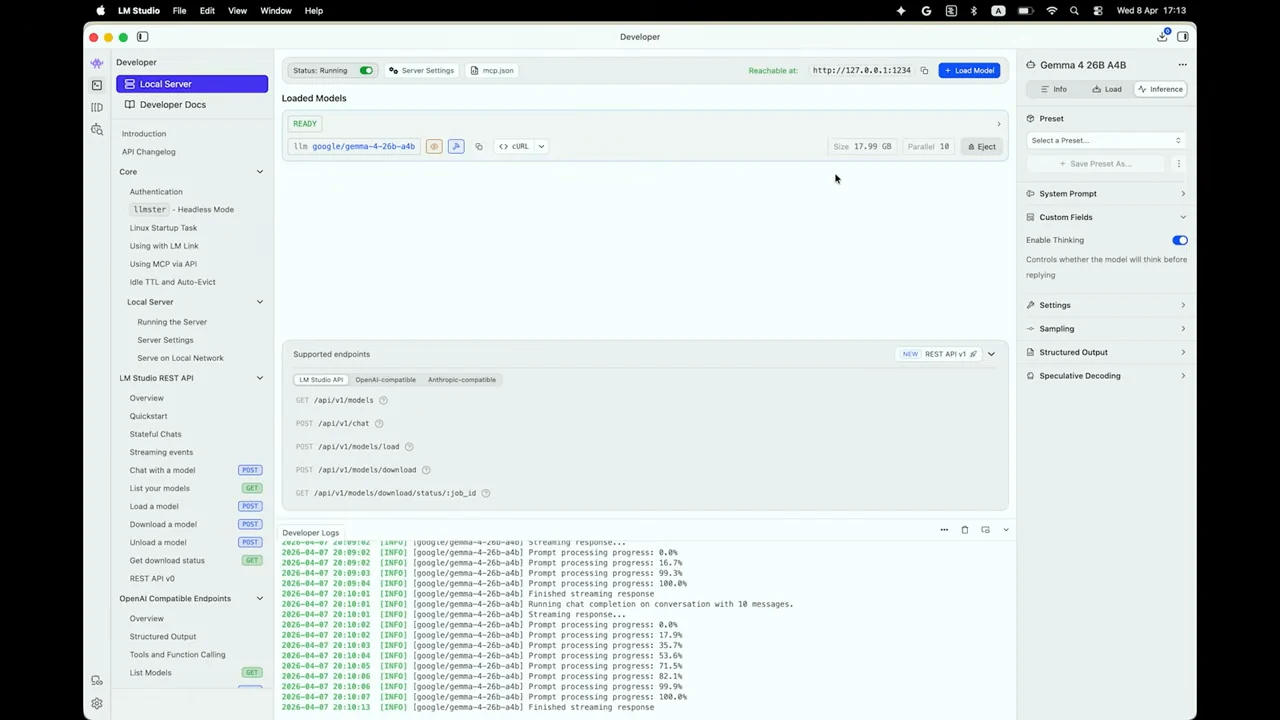Click the Wi-Fi icon in the menu bar

click(x=1051, y=11)
